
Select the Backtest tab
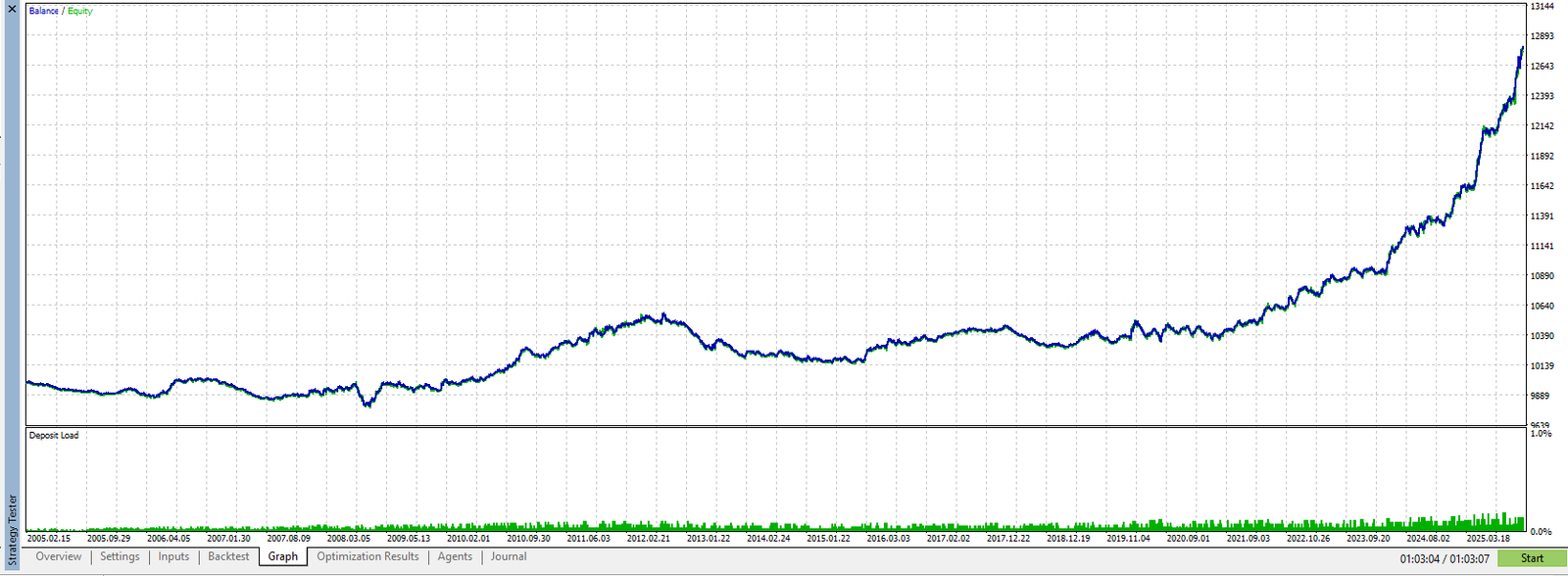pos(228,556)
